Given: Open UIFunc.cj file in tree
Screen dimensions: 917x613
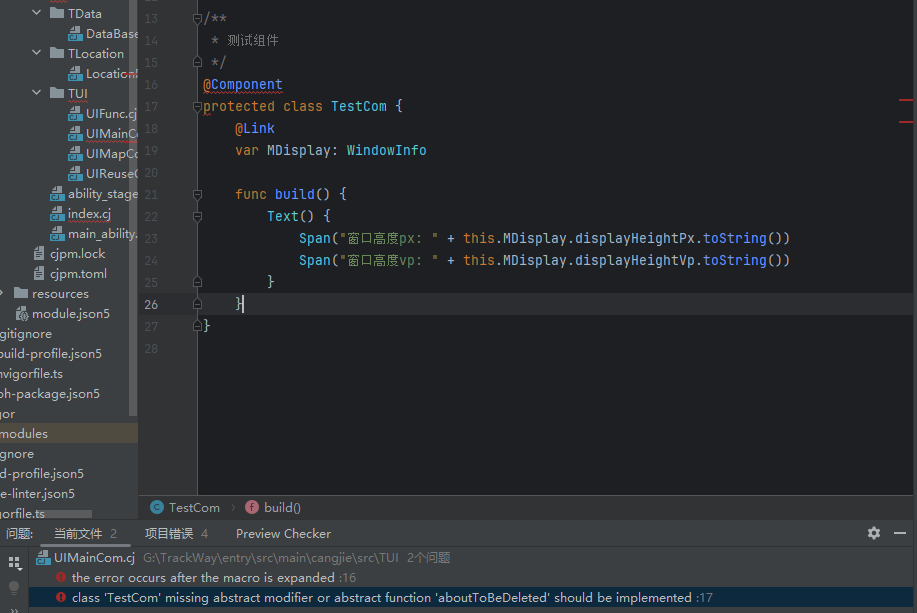Looking at the screenshot, I should click(111, 113).
